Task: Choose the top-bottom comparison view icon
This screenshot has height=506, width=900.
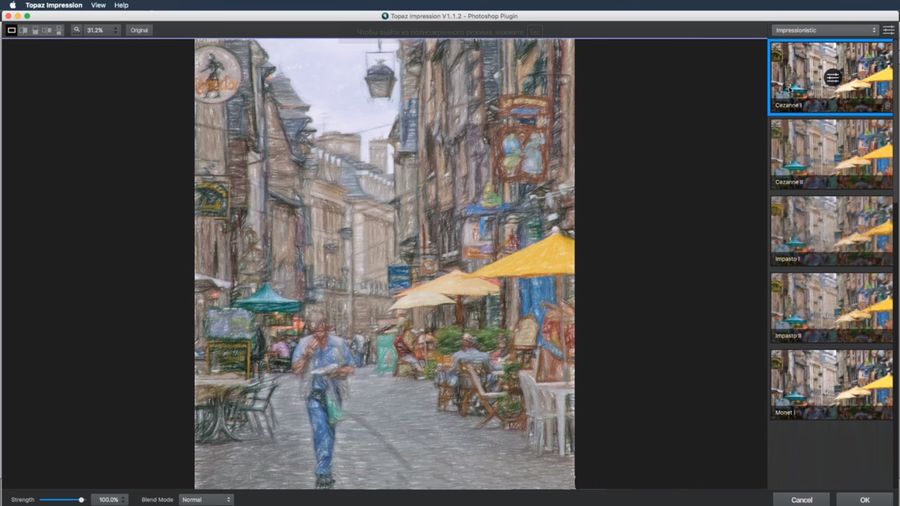Action: 59,30
